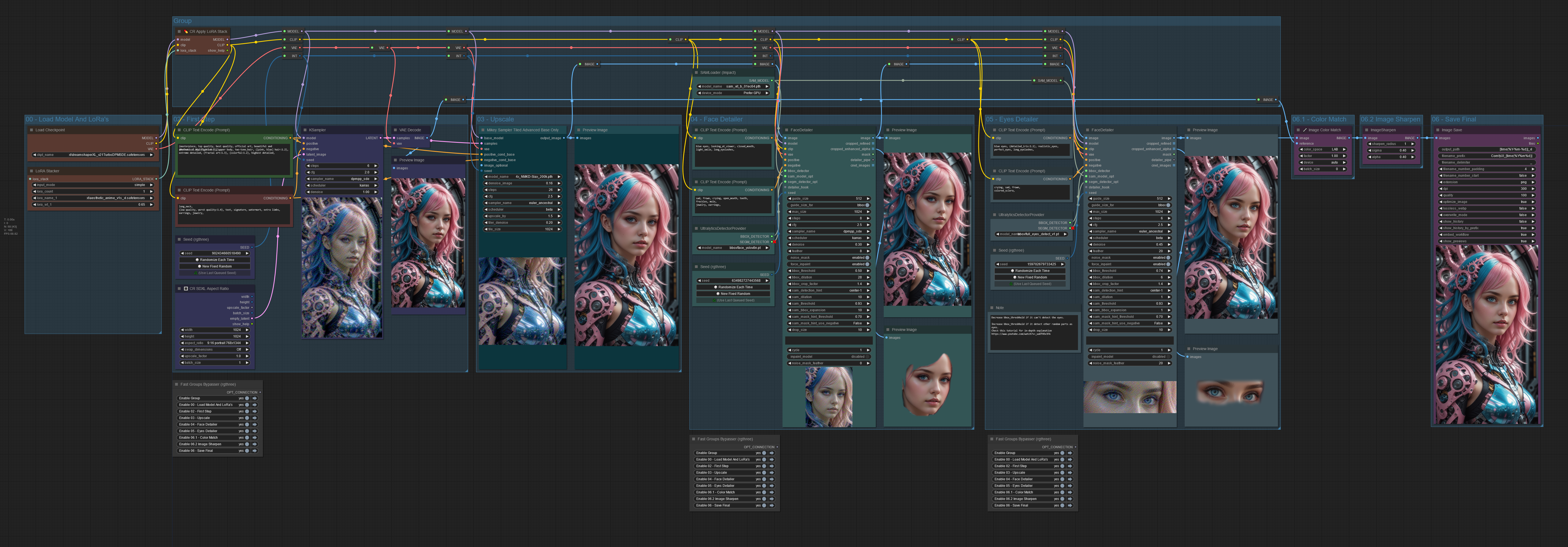Image resolution: width=1568 pixels, height=547 pixels.
Task: Click jump arrow for Enable 05 - Eyes Detailer in rightmost Fast Groups Bypasser
Action: coord(1070,485)
